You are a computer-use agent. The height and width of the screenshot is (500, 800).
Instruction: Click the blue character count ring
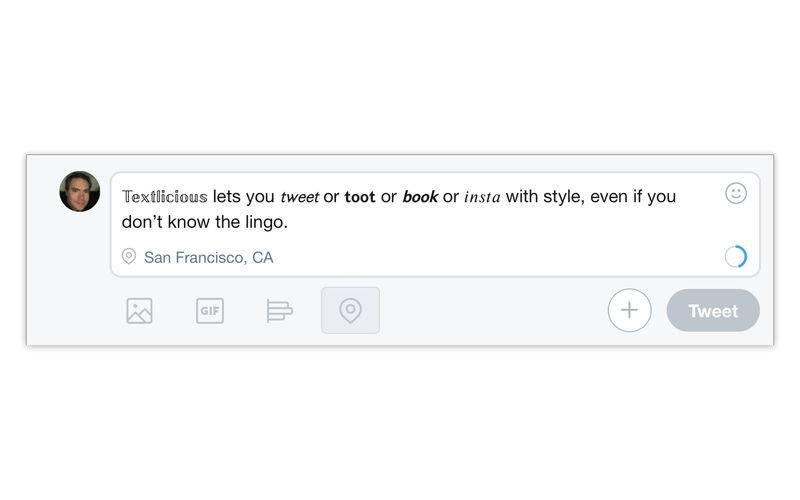[736, 257]
